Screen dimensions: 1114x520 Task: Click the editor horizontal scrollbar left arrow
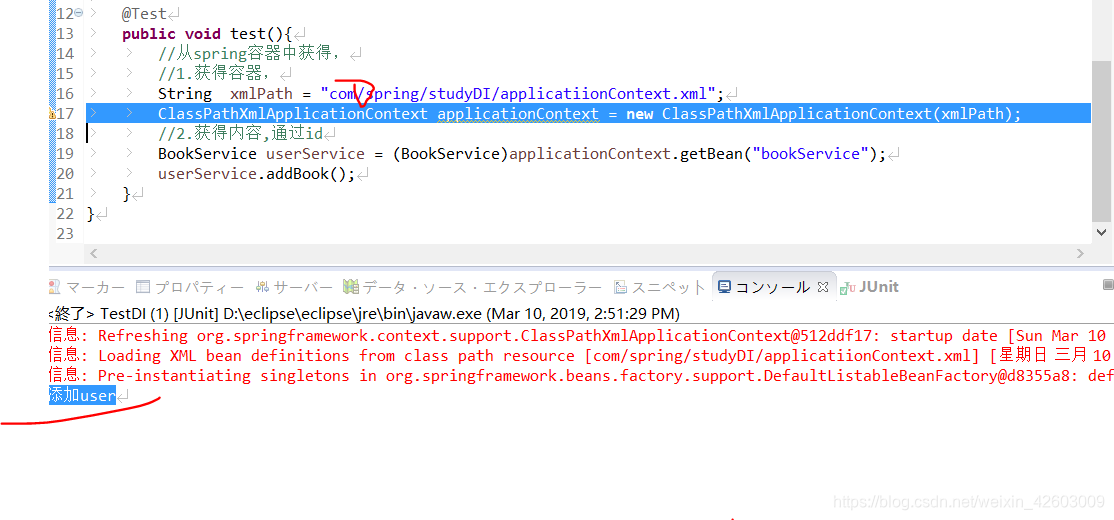(x=92, y=253)
